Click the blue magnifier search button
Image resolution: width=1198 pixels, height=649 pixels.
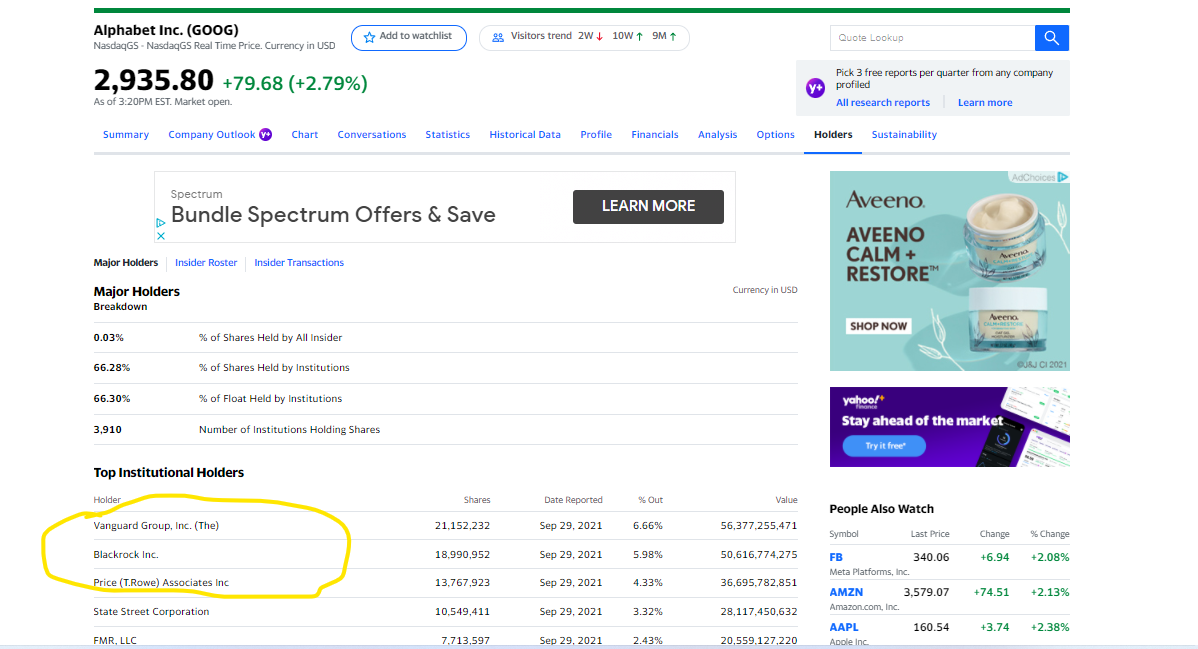(x=1051, y=37)
